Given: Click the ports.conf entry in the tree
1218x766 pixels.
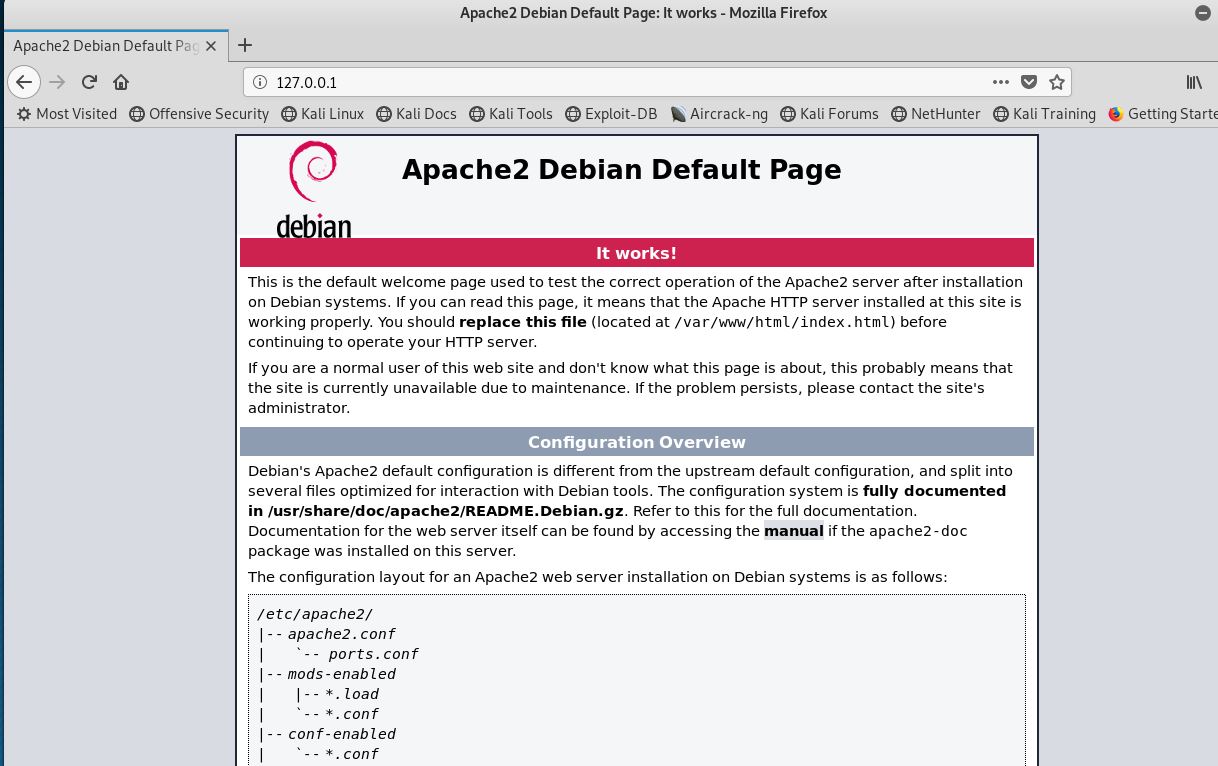Looking at the screenshot, I should [x=373, y=654].
